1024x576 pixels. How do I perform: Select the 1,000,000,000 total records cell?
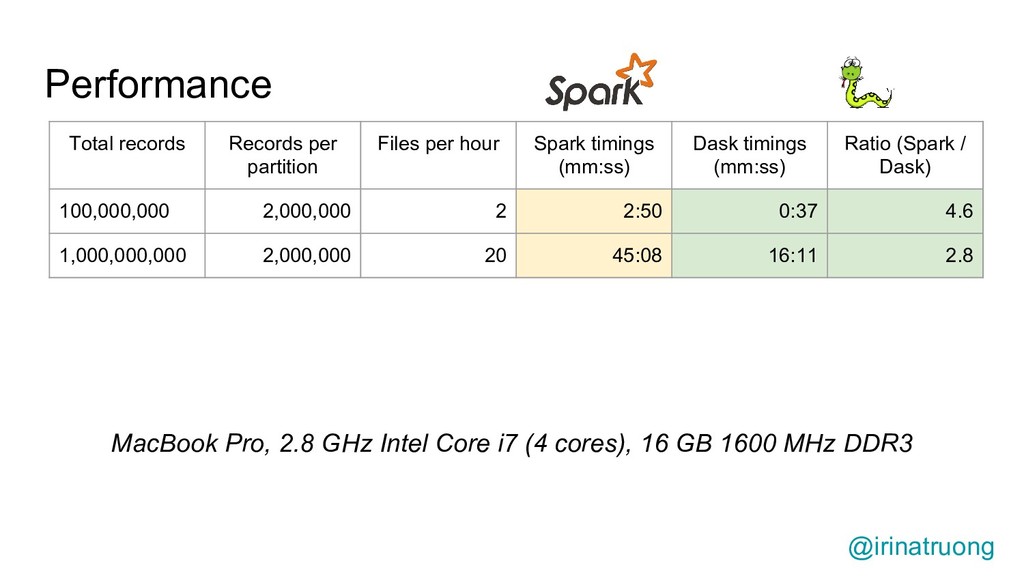coord(127,255)
